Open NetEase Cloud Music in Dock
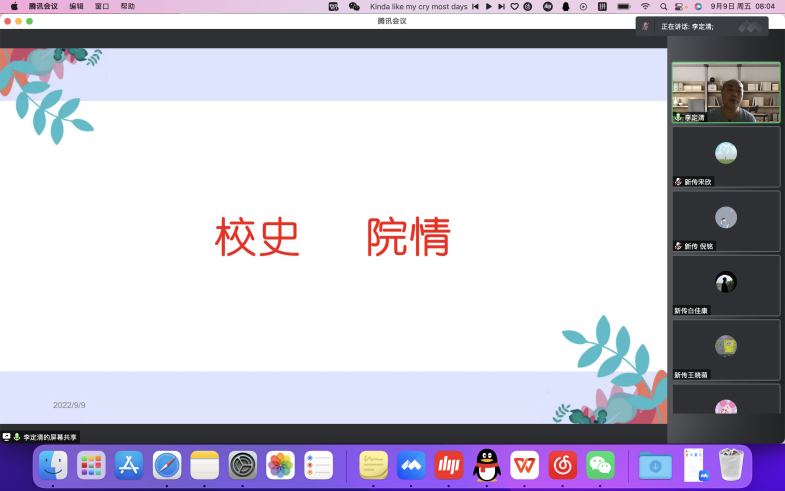 (563, 465)
